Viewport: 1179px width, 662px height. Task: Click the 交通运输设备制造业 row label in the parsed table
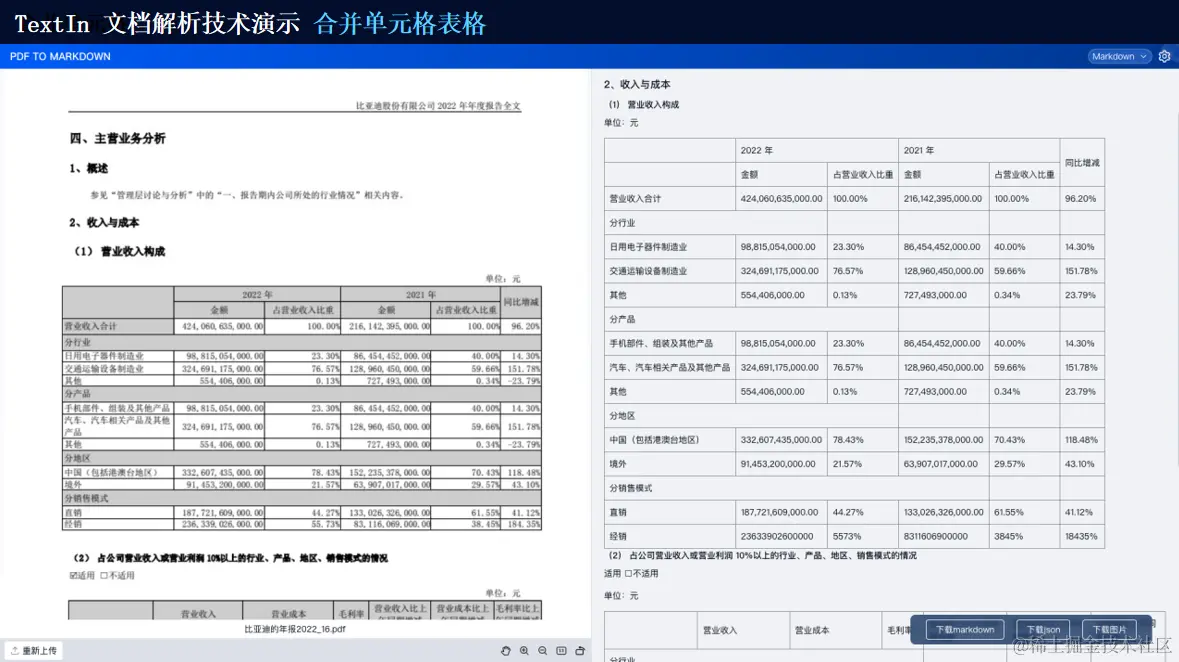pyautogui.click(x=648, y=271)
